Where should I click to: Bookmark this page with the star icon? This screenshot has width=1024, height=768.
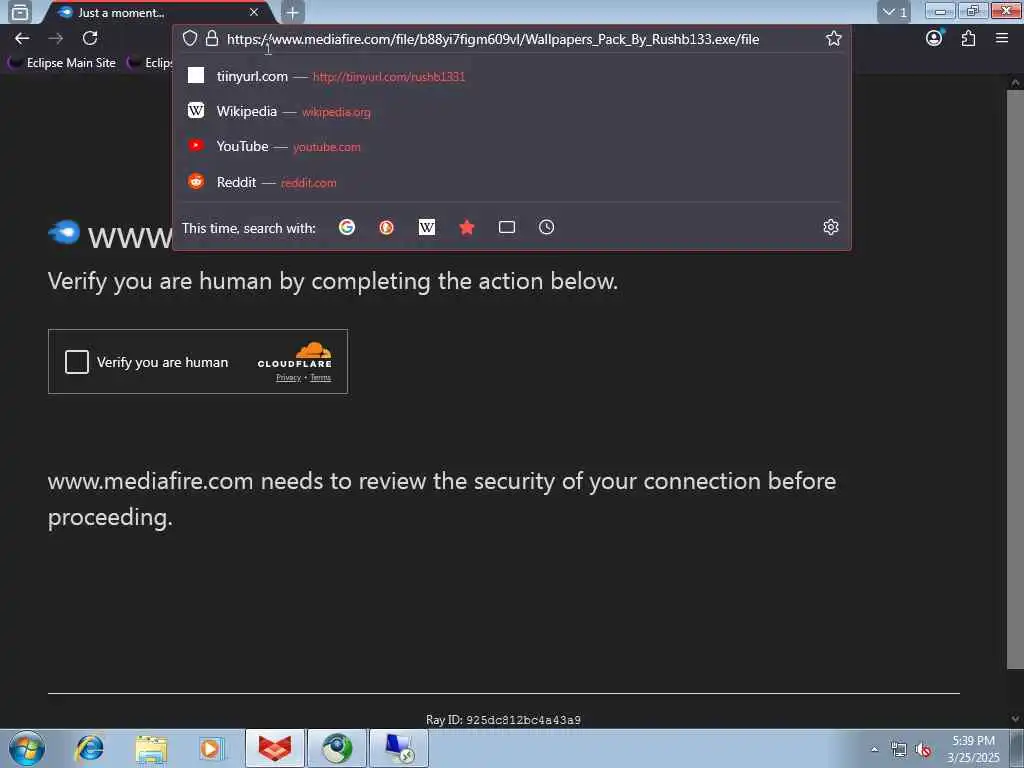click(x=833, y=39)
